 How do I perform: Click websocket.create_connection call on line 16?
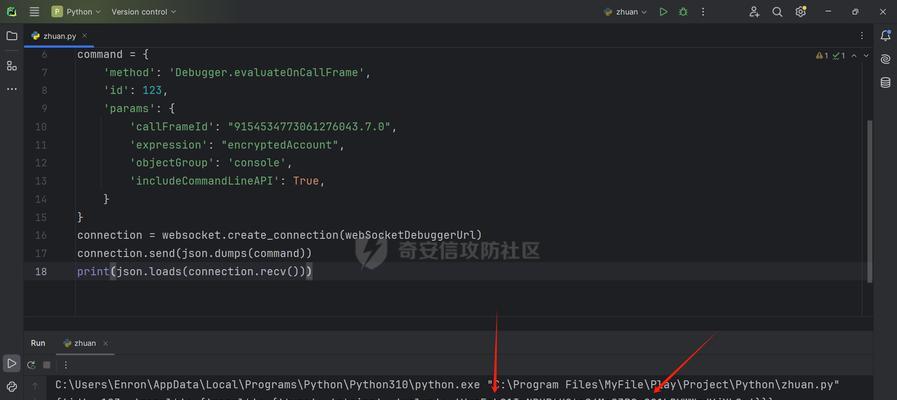[x=322, y=235]
